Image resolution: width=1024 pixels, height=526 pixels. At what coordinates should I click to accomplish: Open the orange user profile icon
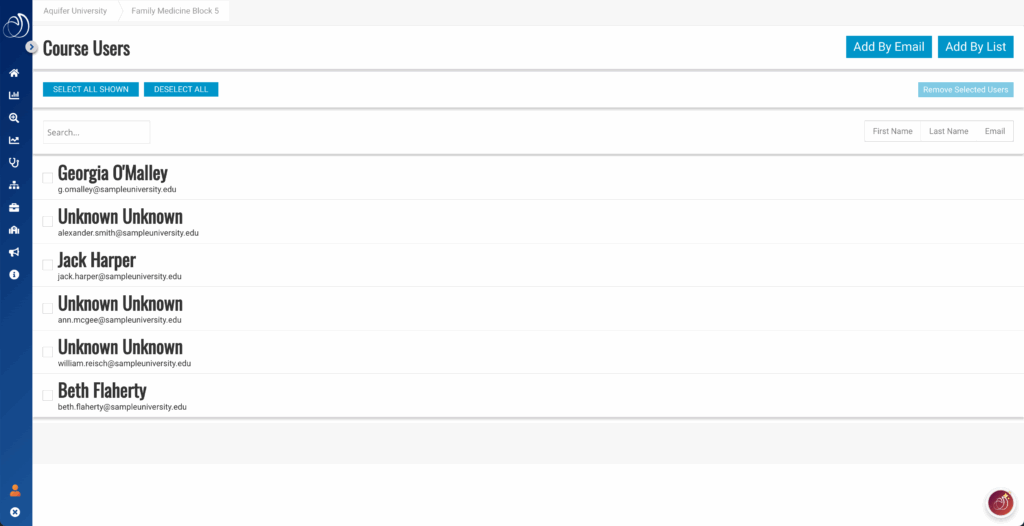pyautogui.click(x=15, y=490)
